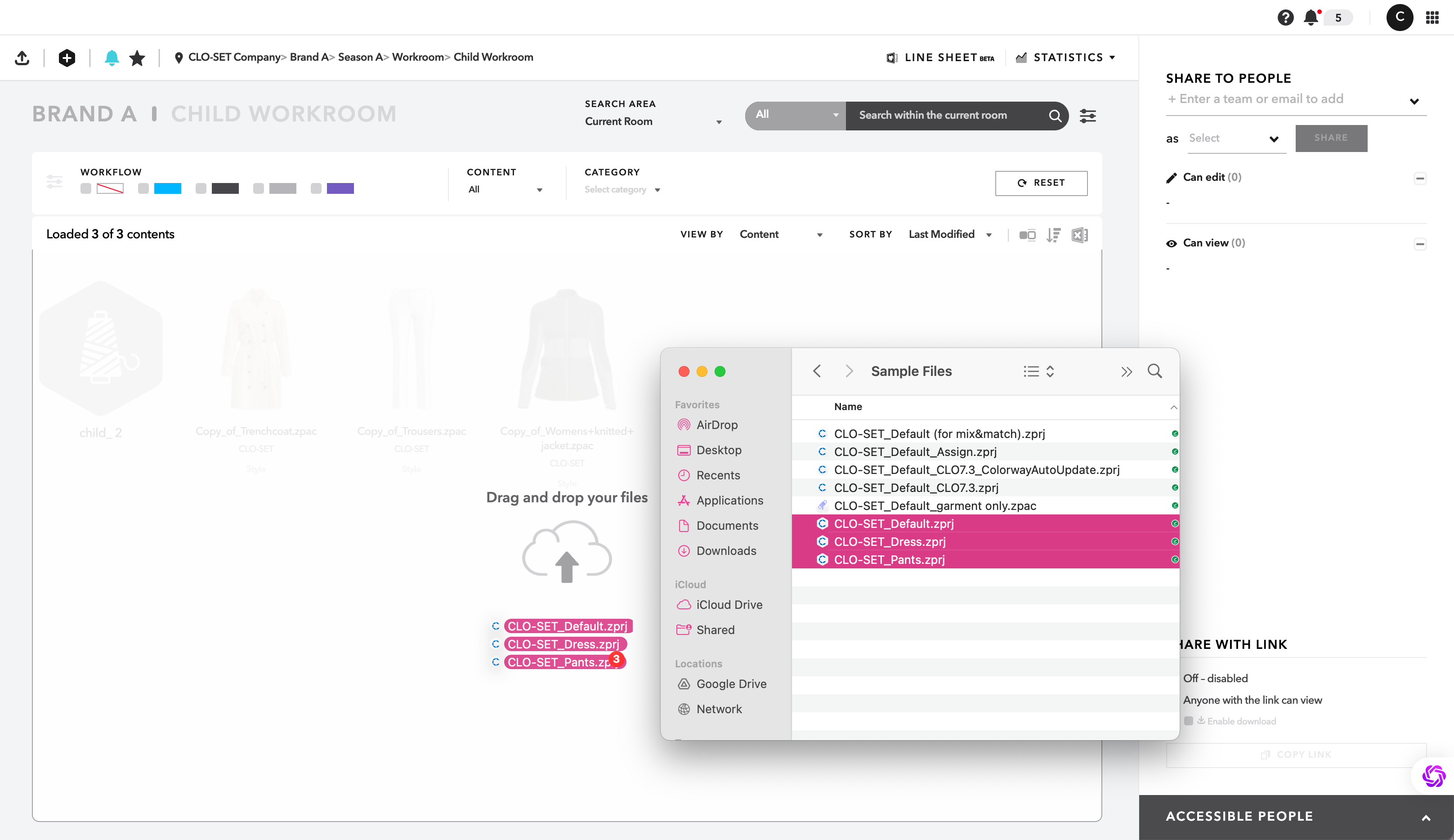Screen dimensions: 1454x840
Task: Open notifications bell in top bar
Action: 1311,17
